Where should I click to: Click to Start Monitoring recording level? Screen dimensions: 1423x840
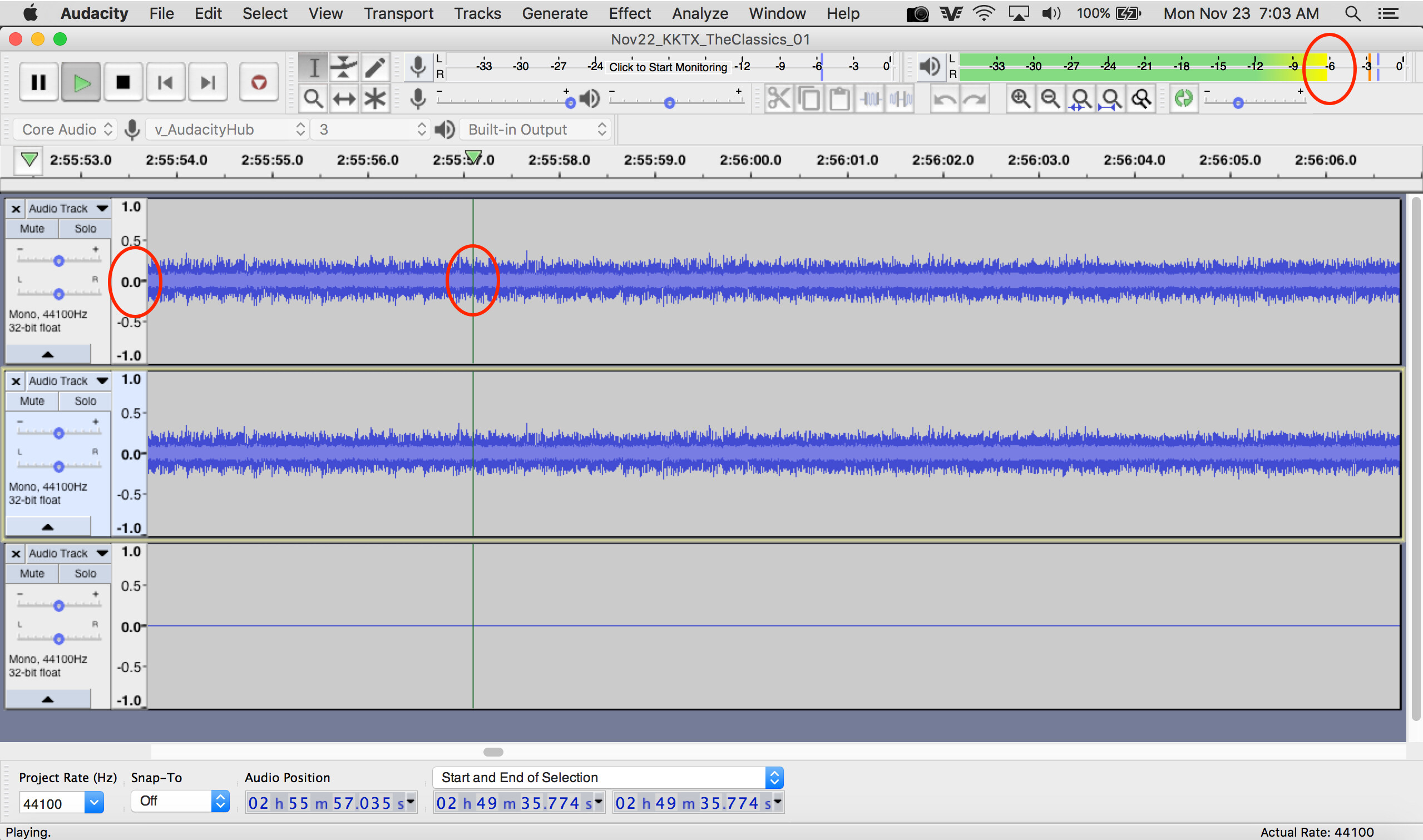click(668, 67)
